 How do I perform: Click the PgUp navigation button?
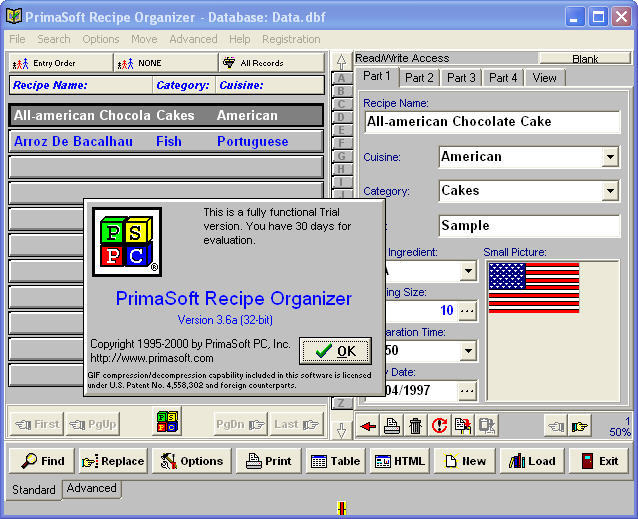pos(93,424)
